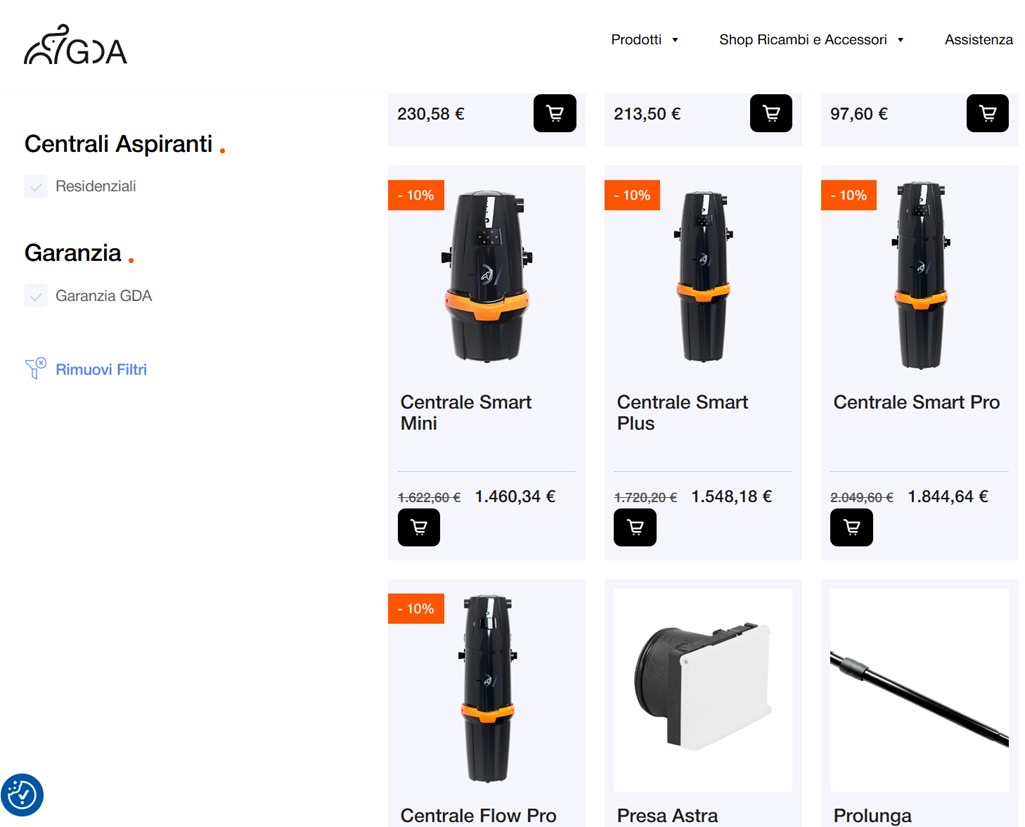Expand the Shop Ricambi e Accessori arrow
This screenshot has width=1025, height=827.
click(x=900, y=40)
